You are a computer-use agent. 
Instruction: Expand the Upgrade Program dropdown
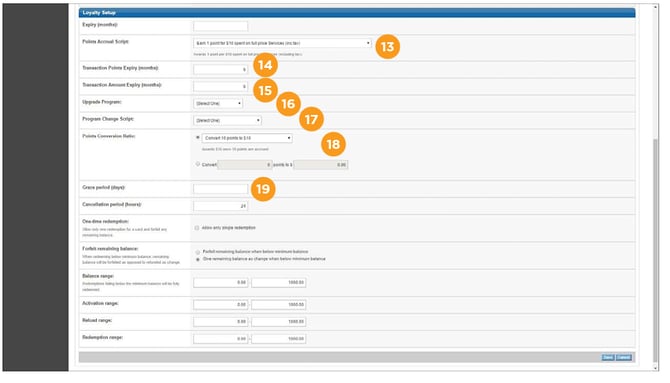pos(218,103)
